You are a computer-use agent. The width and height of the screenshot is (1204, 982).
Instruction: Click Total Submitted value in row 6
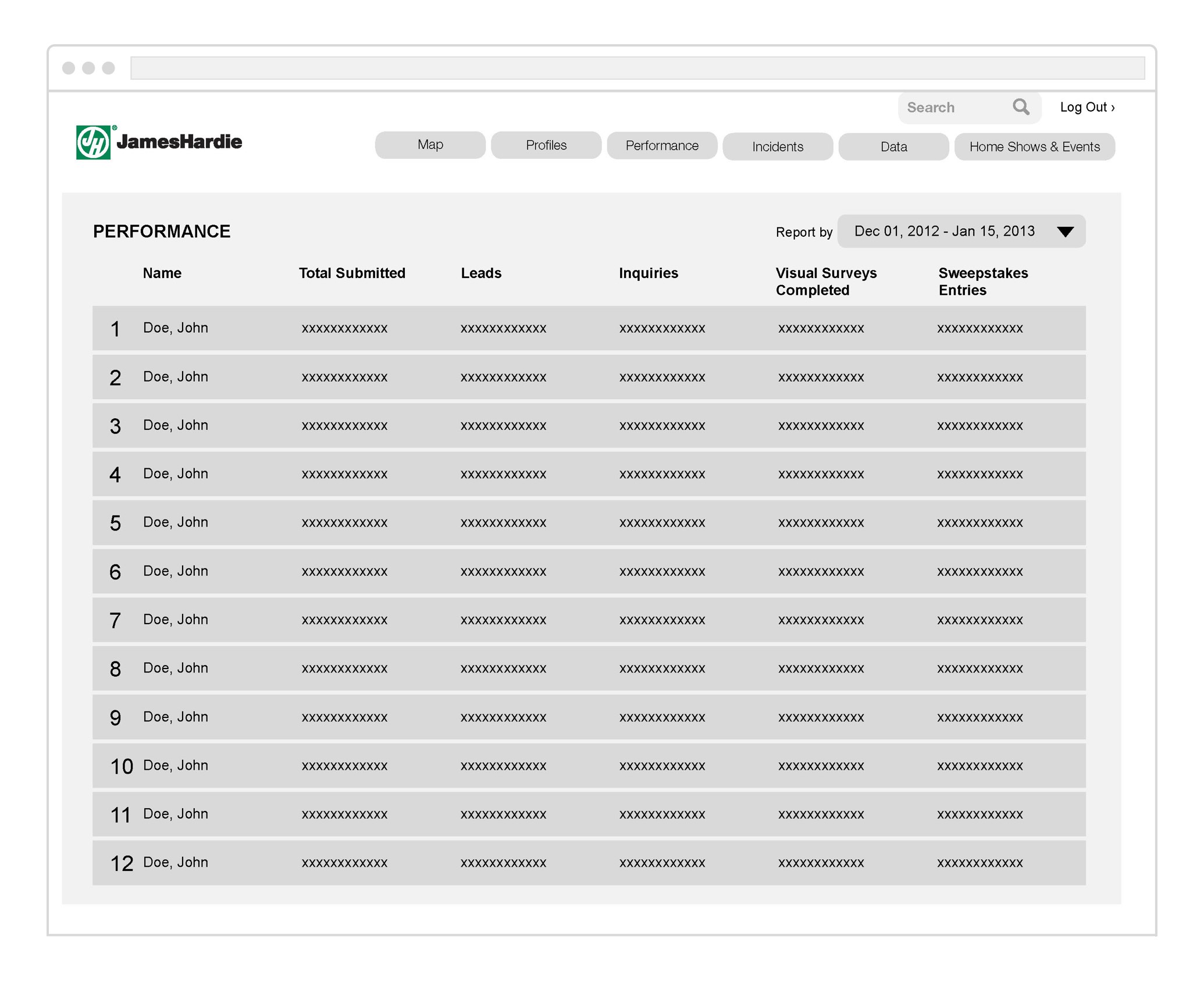point(344,572)
